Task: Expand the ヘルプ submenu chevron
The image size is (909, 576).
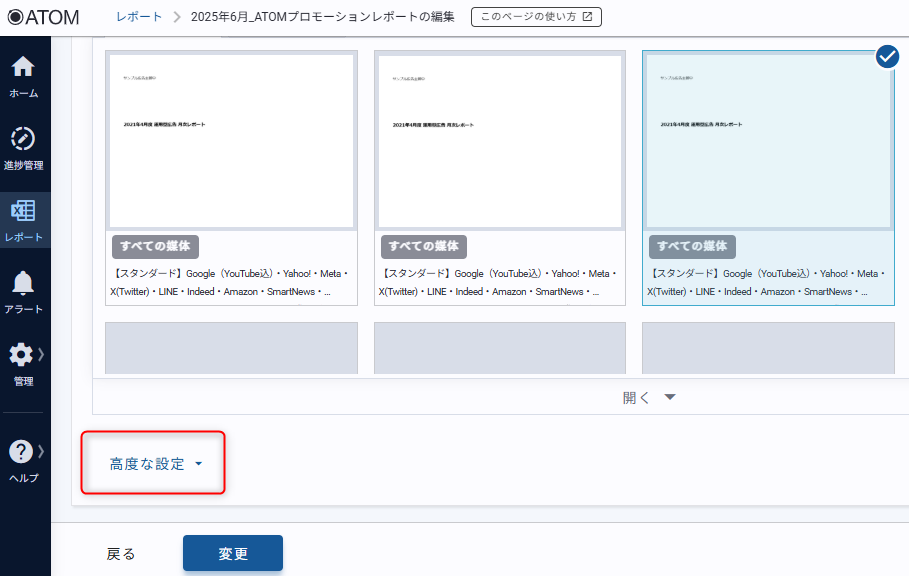Action: [x=41, y=451]
